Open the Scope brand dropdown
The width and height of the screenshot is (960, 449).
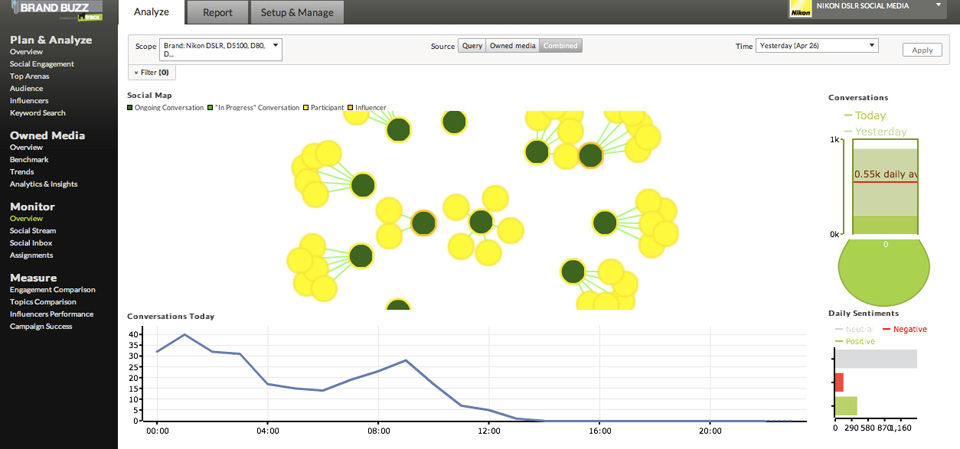(x=220, y=50)
